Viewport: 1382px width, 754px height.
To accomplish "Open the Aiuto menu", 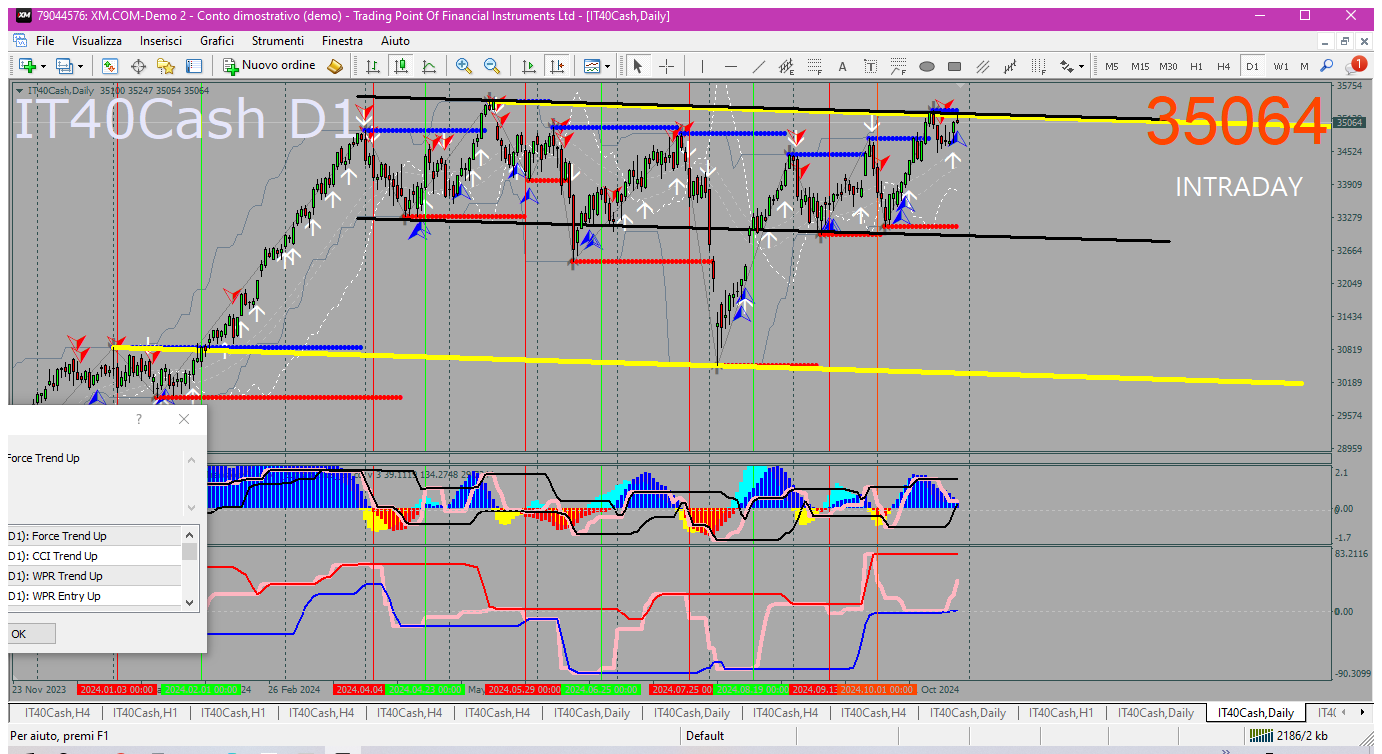I will [x=395, y=41].
